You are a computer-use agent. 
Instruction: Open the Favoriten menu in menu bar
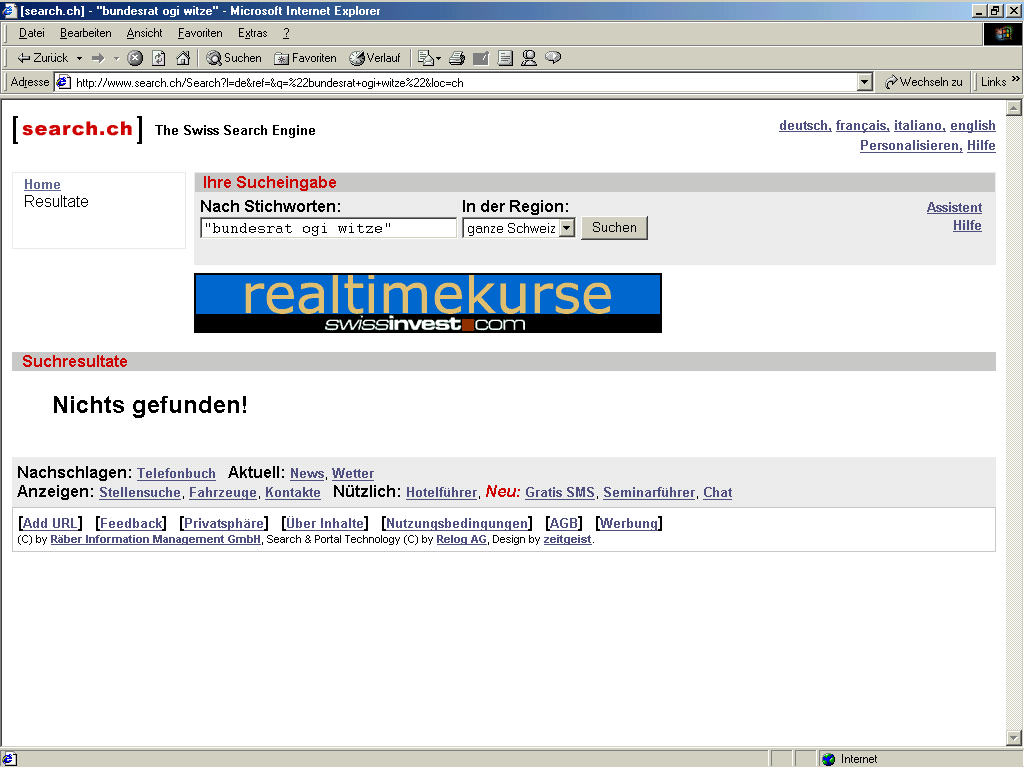pos(200,33)
